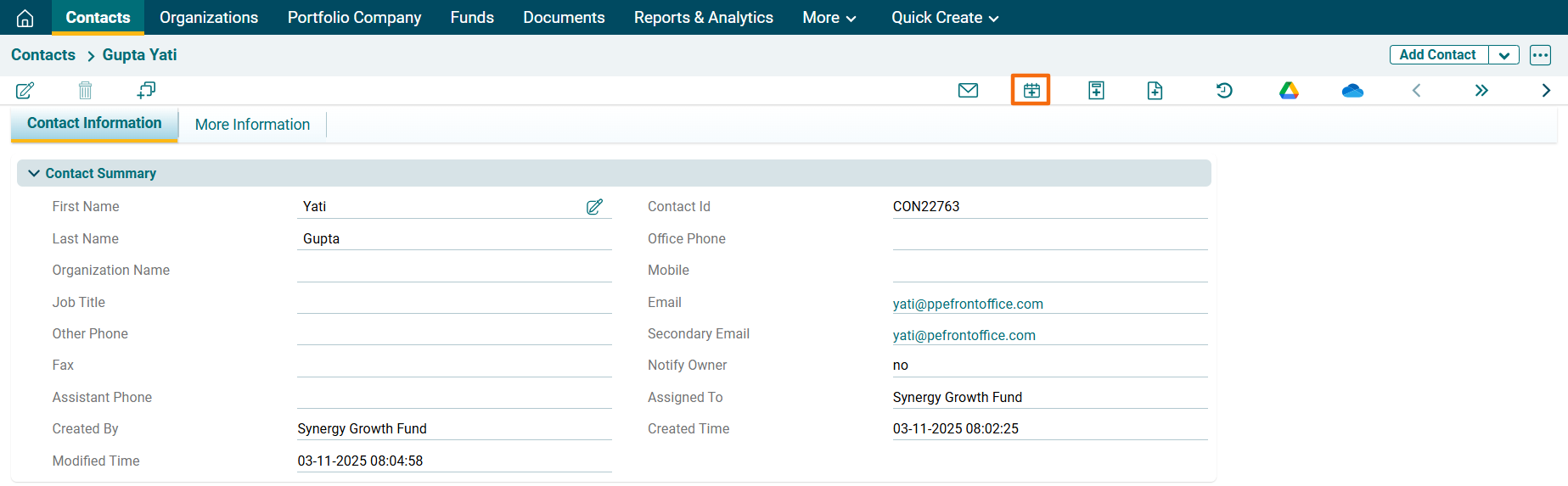Go to next record with right arrow
1568x486 pixels.
1545,90
